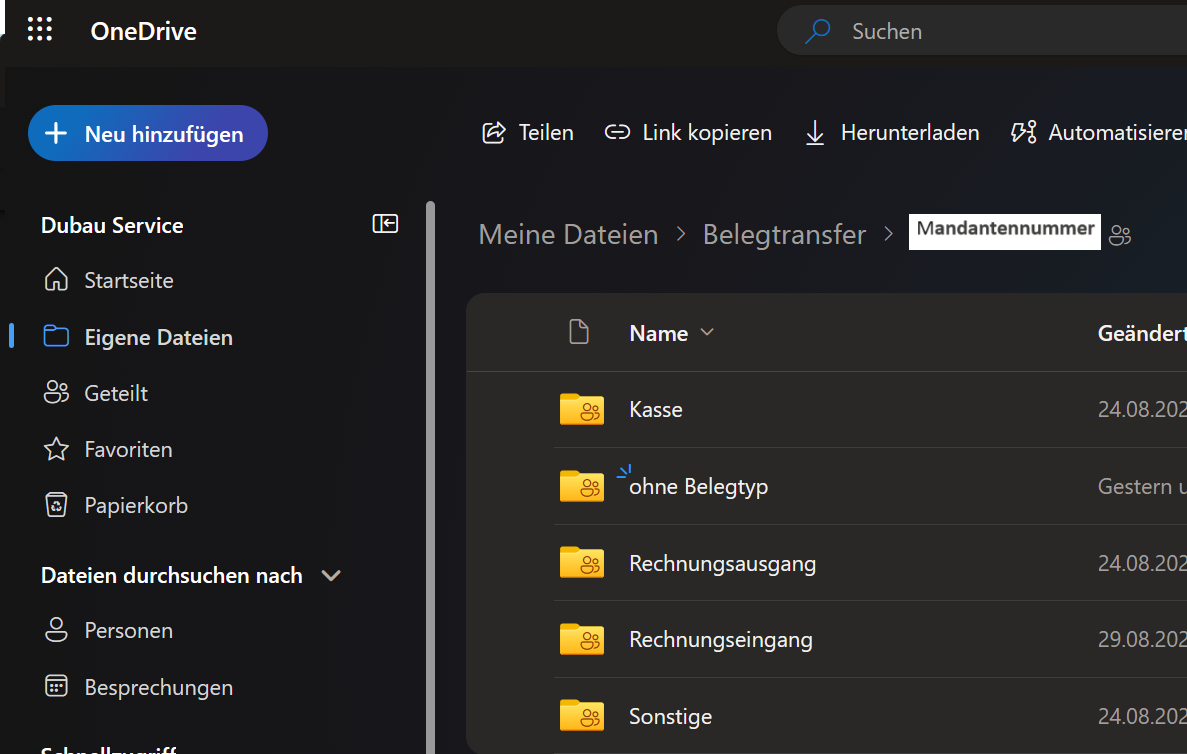The height and width of the screenshot is (754, 1187).
Task: Click the Sonstige folder icon
Action: 581,716
